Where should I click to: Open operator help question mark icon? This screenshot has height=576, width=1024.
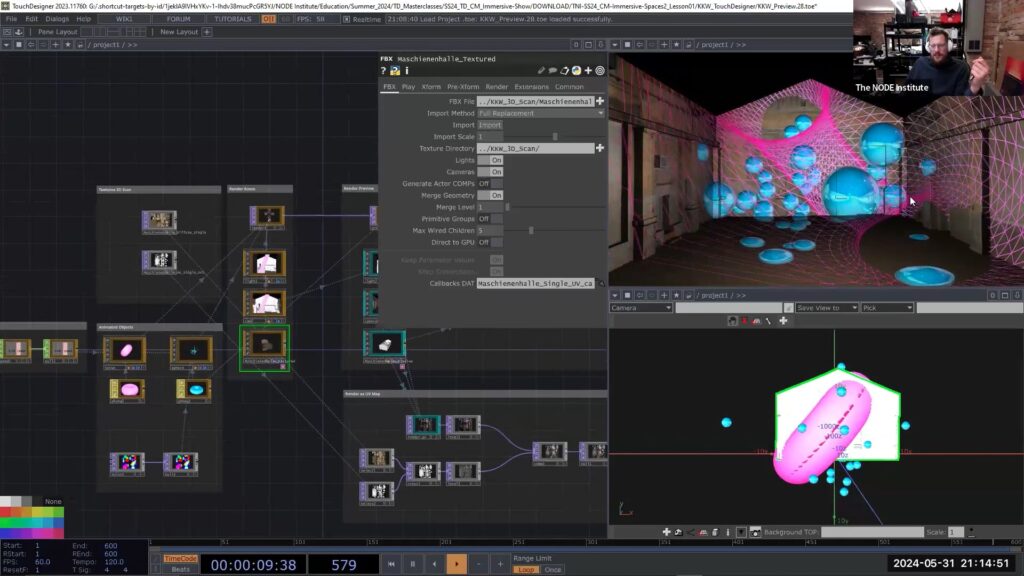383,71
